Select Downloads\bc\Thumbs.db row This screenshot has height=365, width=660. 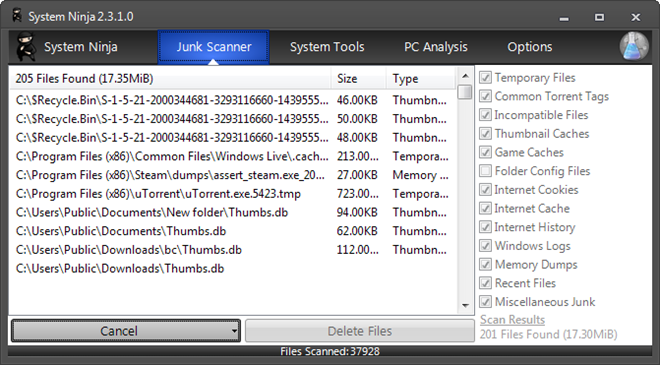point(233,250)
